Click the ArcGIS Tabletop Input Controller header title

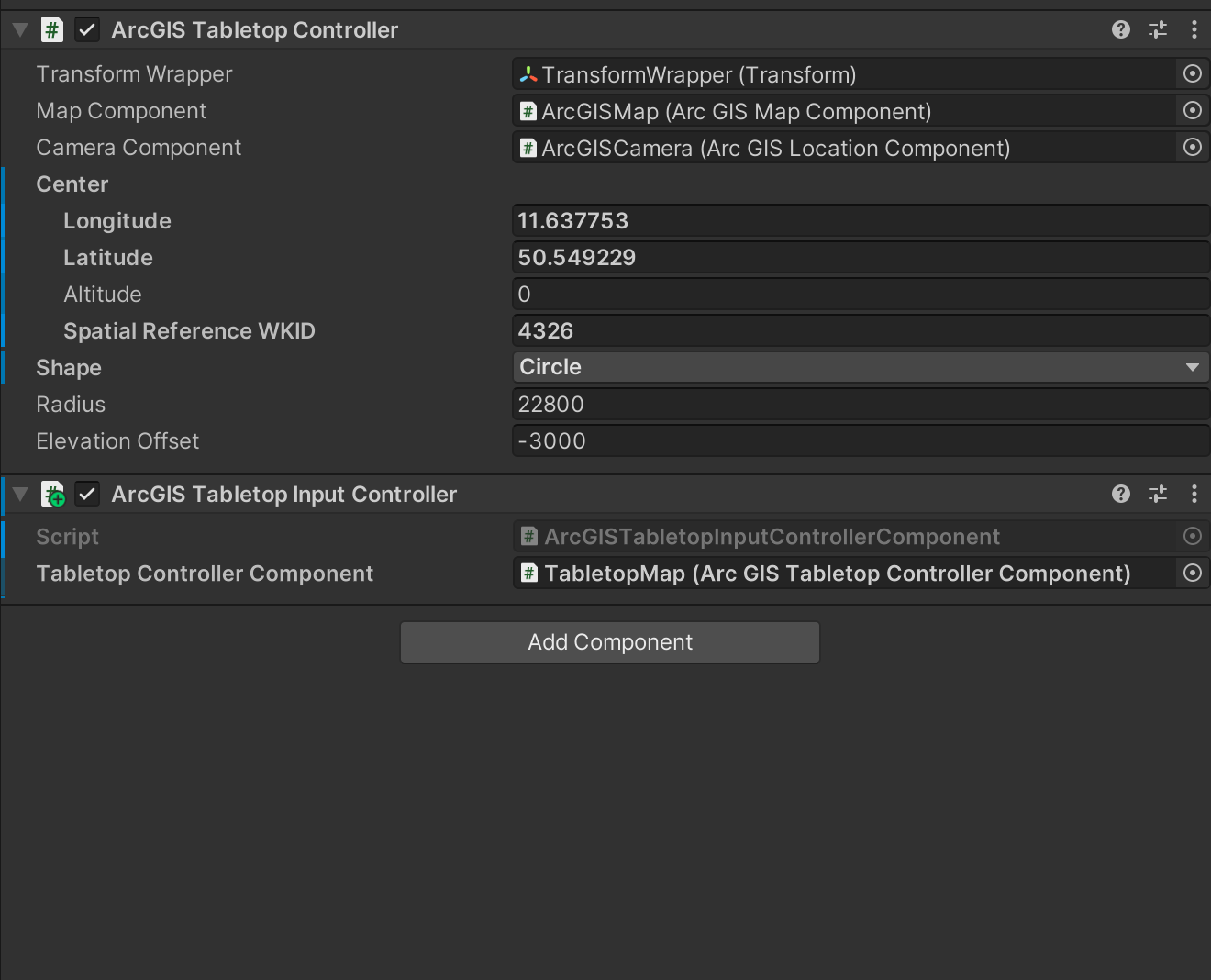(284, 495)
